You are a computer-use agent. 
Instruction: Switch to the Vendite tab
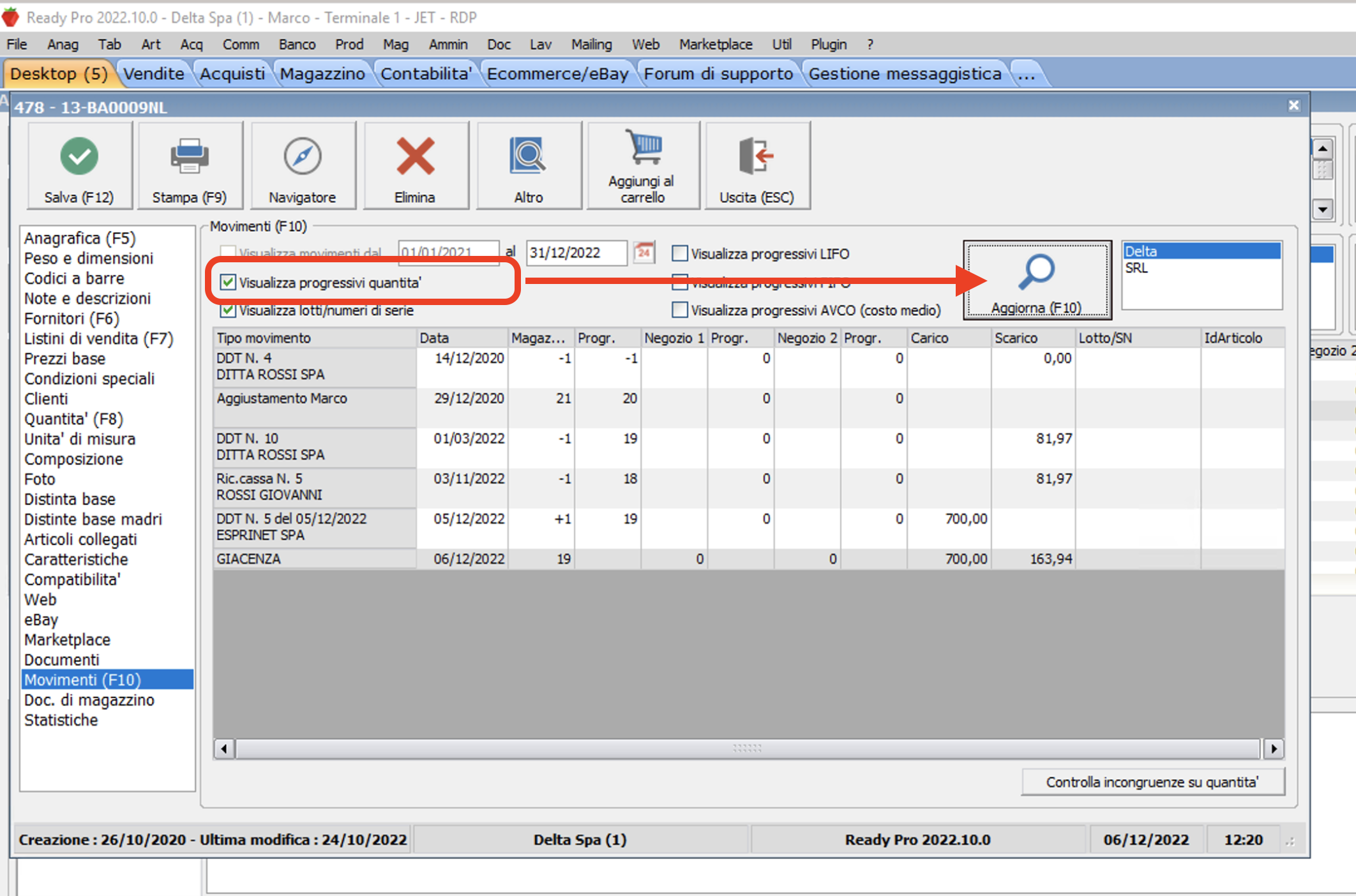(x=153, y=74)
